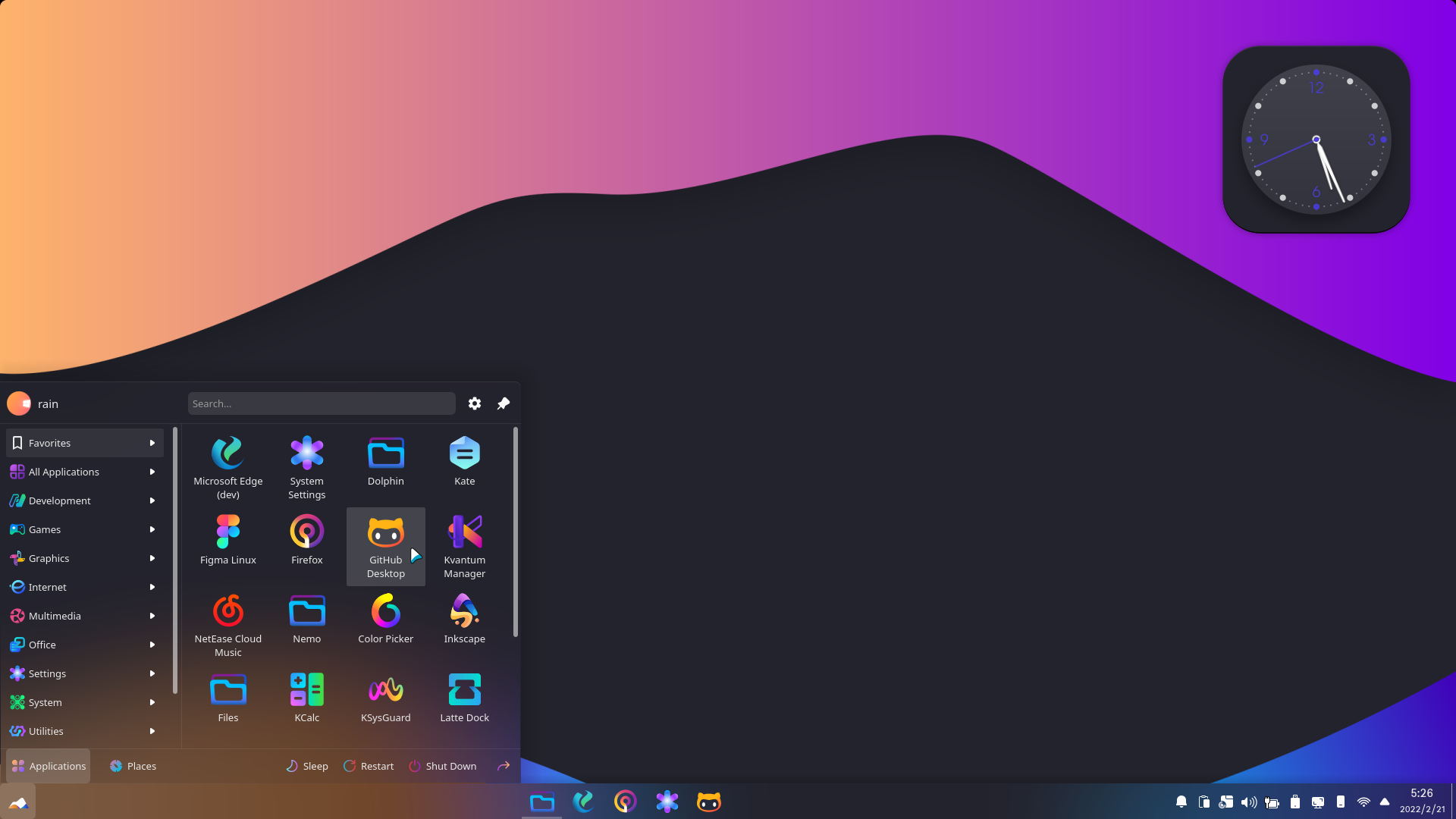Launch the Kate text editor
Viewport: 1456px width, 819px height.
(465, 467)
